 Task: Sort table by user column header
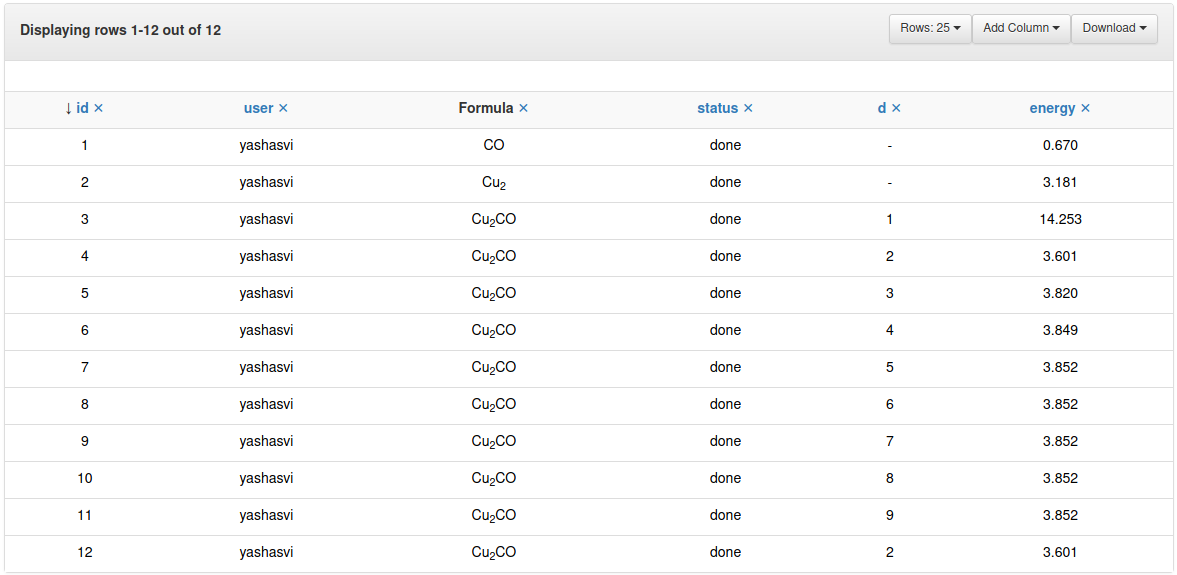point(259,108)
